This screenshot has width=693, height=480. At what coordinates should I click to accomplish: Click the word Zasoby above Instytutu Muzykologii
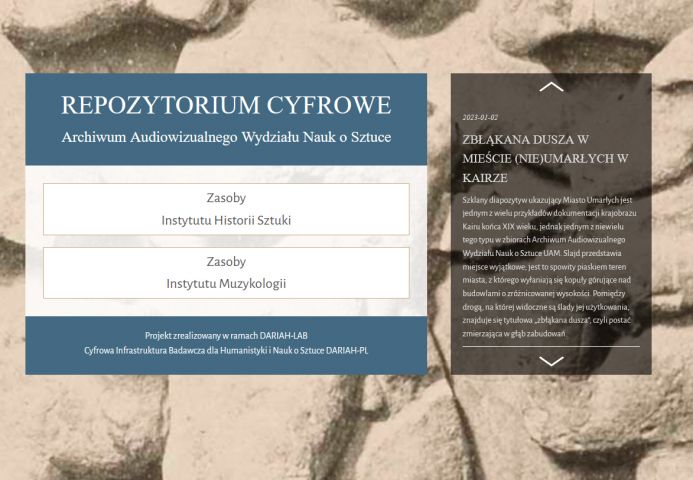tap(226, 262)
